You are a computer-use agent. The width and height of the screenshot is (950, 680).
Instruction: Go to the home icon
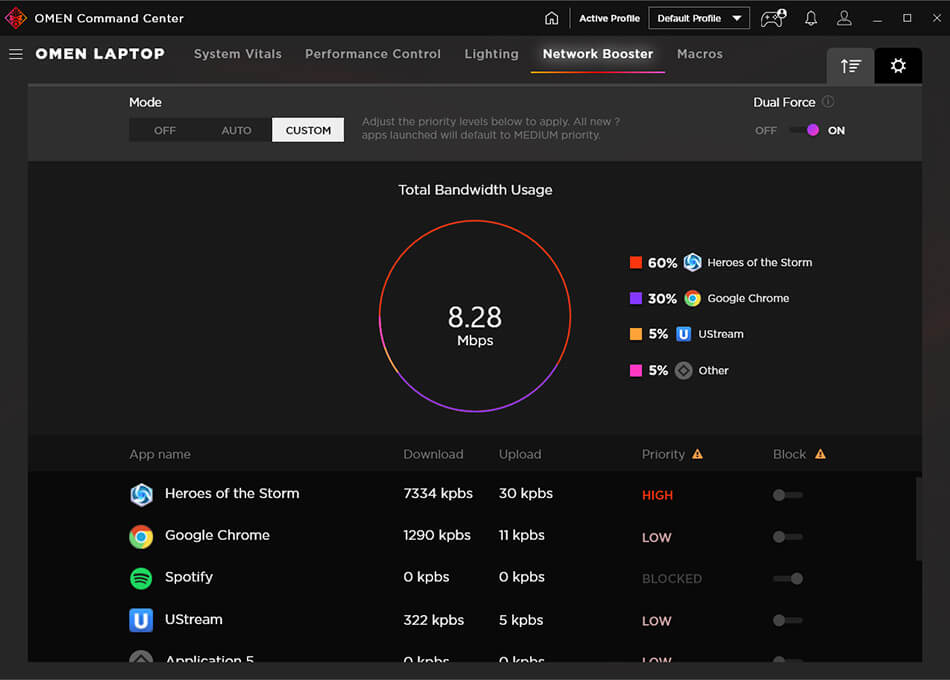pos(551,18)
